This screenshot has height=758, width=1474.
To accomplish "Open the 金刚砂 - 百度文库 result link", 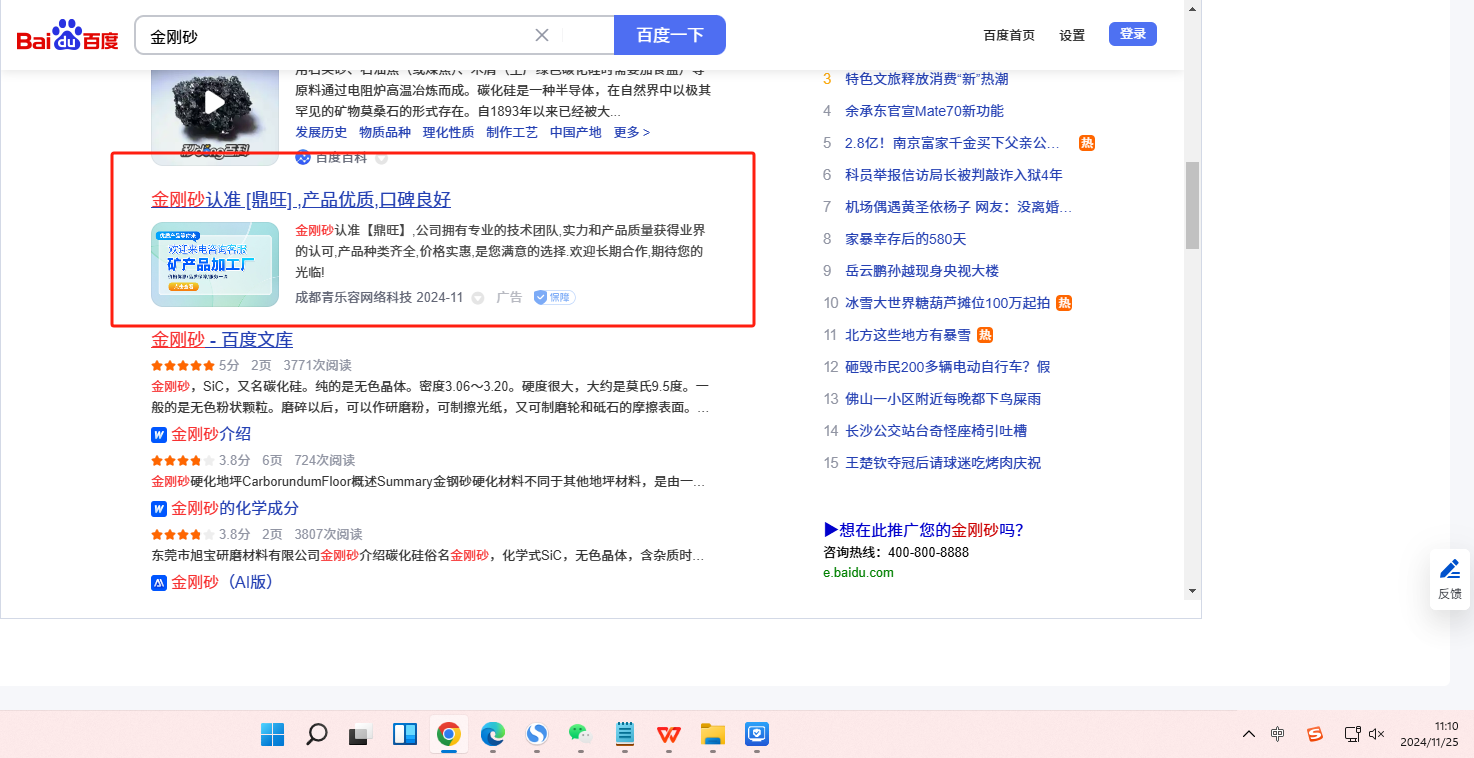I will pyautogui.click(x=222, y=339).
